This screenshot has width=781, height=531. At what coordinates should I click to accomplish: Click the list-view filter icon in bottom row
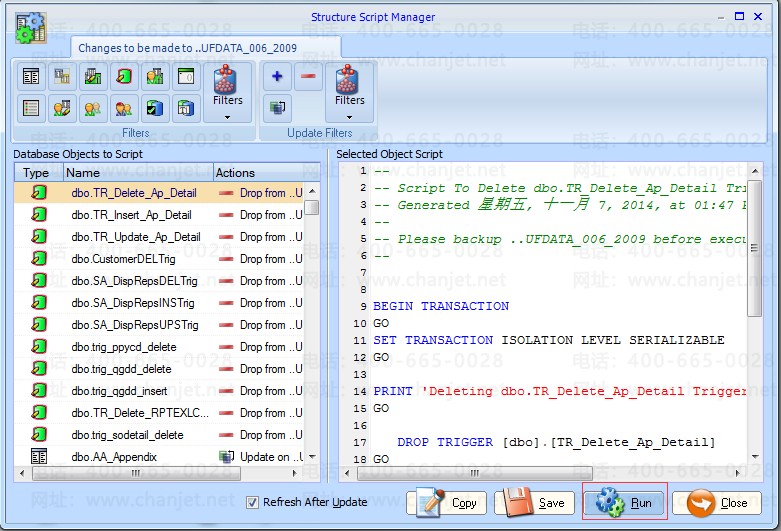pos(31,108)
